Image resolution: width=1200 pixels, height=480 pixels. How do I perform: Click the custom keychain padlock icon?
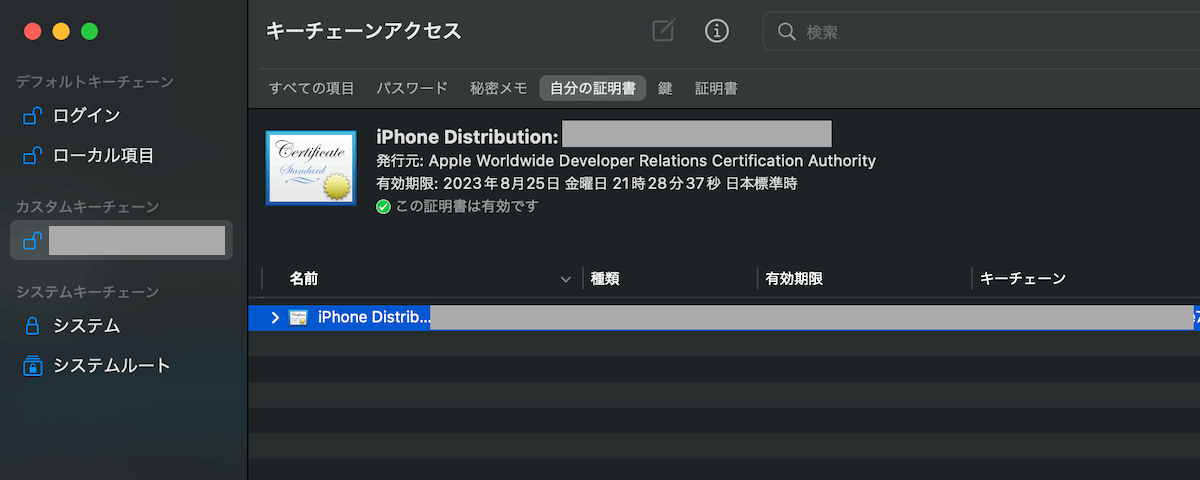32,241
